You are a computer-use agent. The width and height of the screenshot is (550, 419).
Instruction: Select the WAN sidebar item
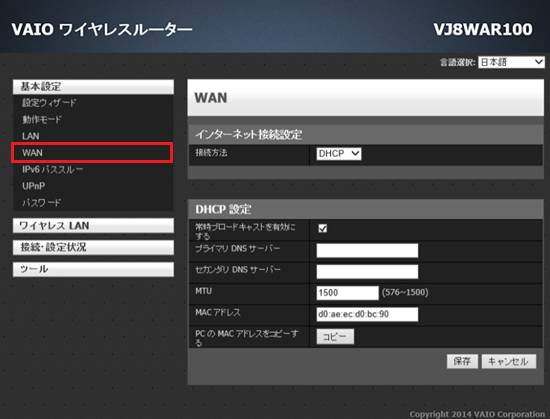92,153
